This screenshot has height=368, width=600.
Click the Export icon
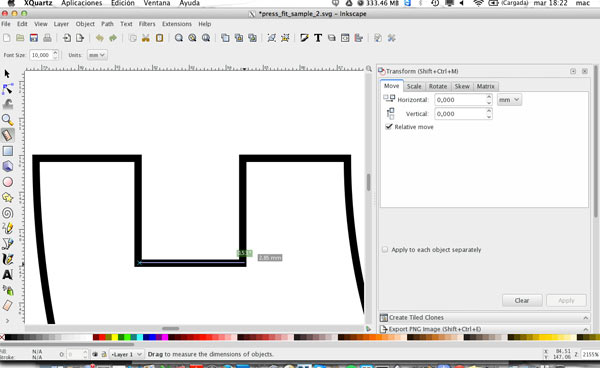tap(80, 38)
